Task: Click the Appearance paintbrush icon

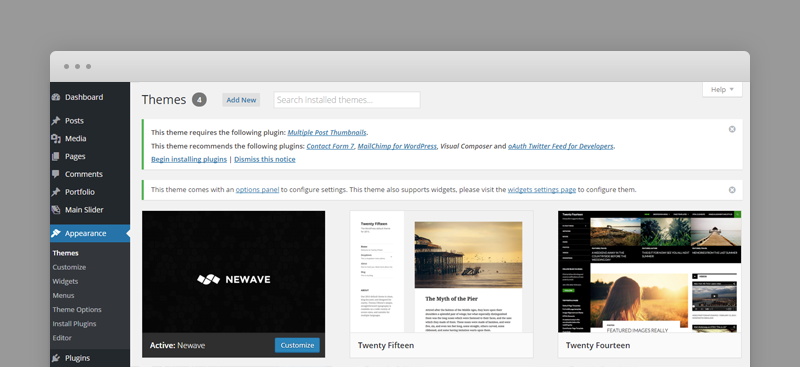Action: coord(56,233)
